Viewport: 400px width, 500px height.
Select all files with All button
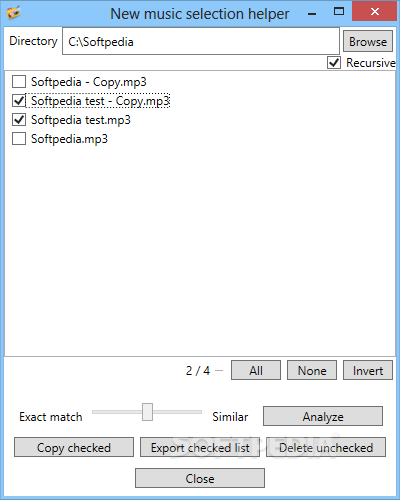coord(256,370)
